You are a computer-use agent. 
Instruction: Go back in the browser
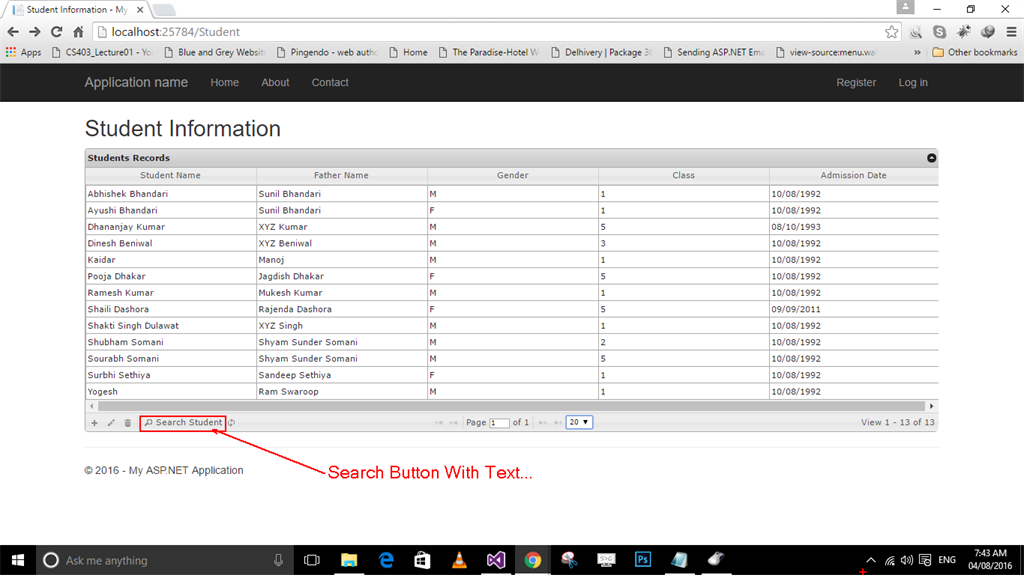coord(13,31)
